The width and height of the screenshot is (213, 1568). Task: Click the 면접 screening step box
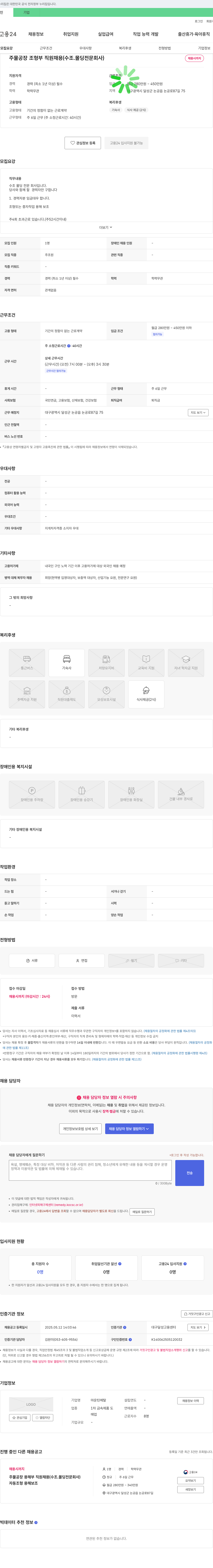(82, 960)
